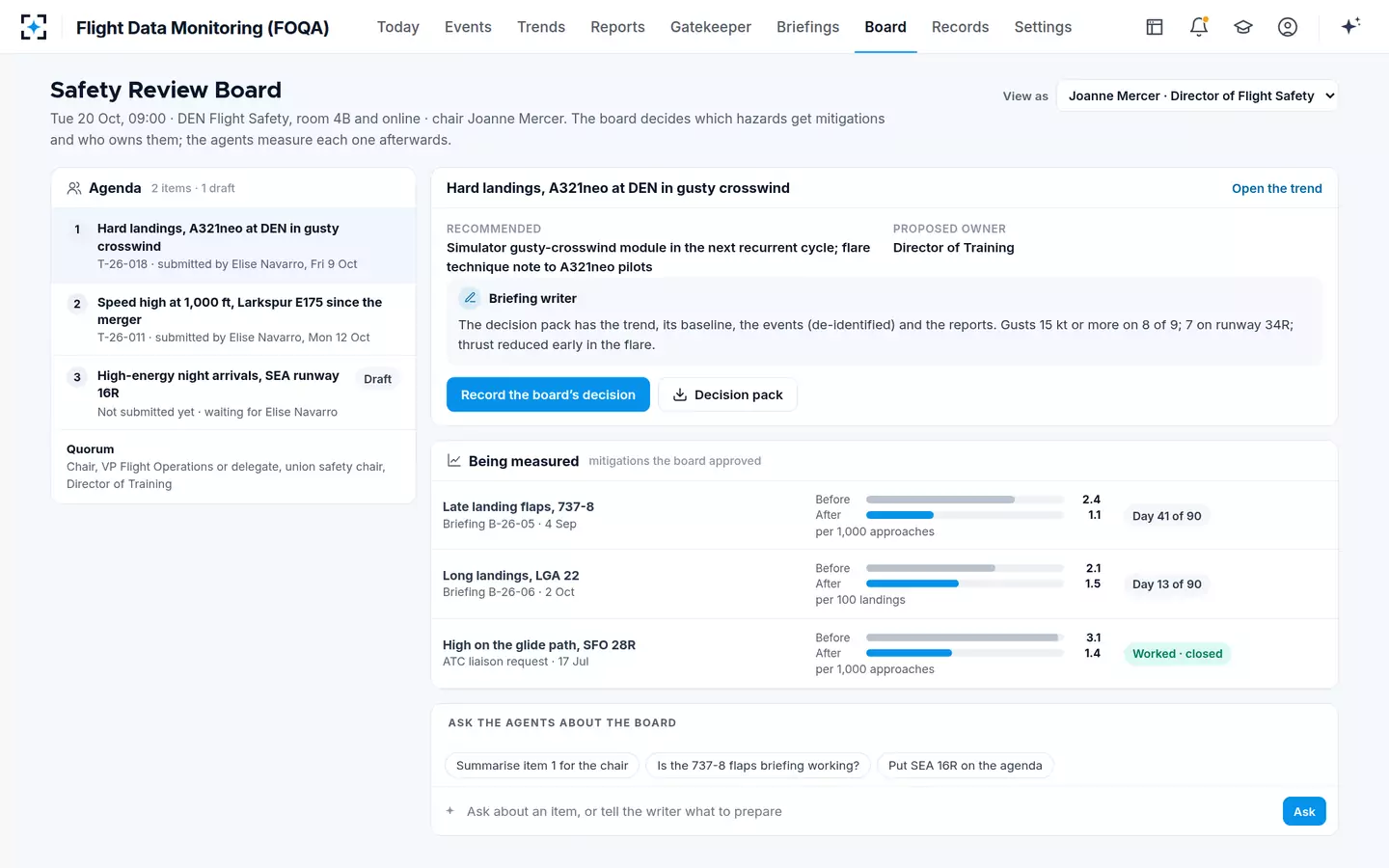Screen dimensions: 1389x868
Task: Select agenda item 1, Hard landings A321neo
Action: [x=233, y=246]
